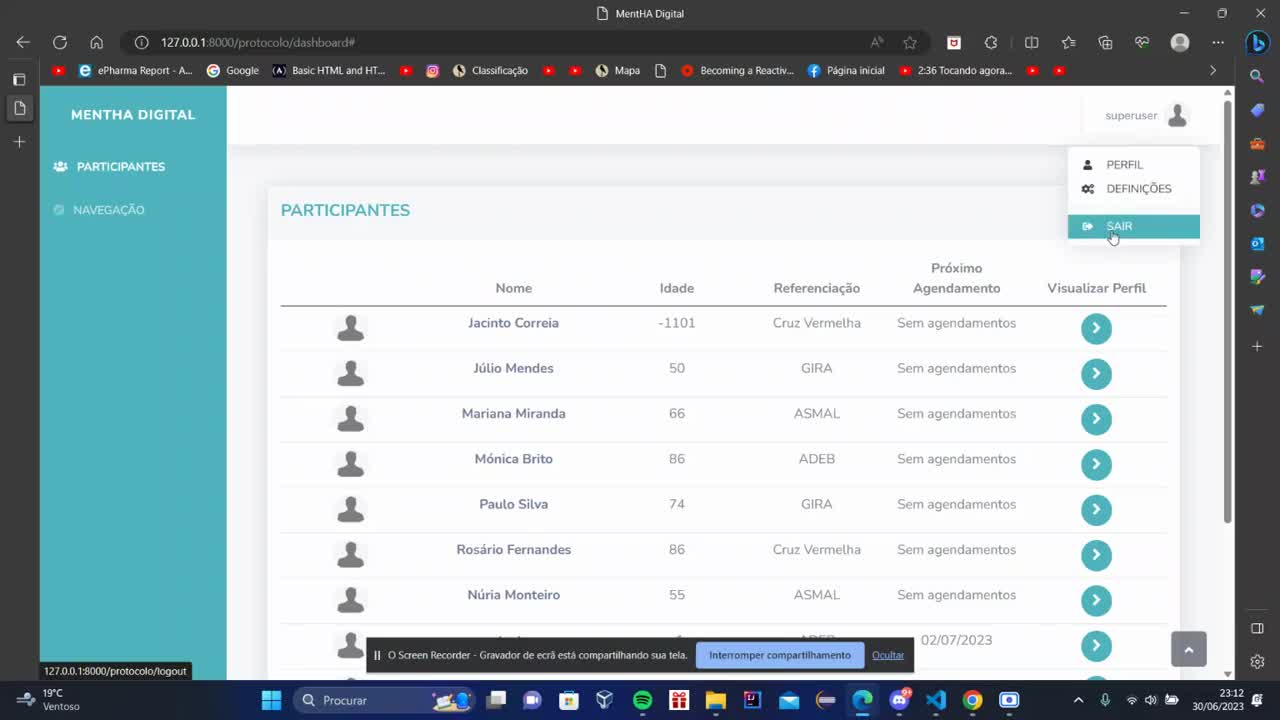Click Rosário Fernandes avatar icon

click(x=350, y=554)
